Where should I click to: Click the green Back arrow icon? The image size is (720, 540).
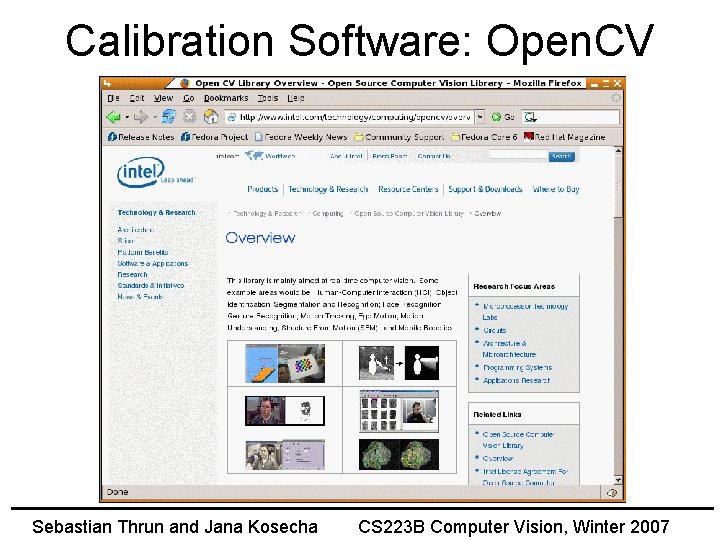pyautogui.click(x=113, y=117)
